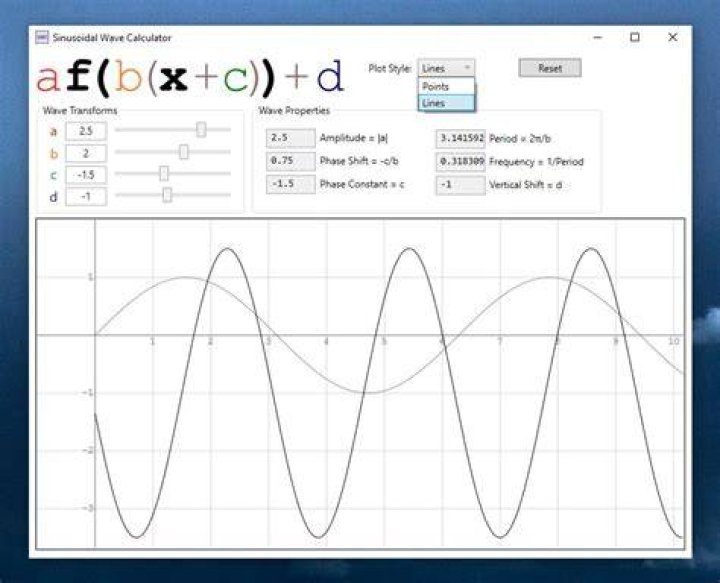720x583 pixels.
Task: Select Points from the Plot Style list
Action: point(446,86)
